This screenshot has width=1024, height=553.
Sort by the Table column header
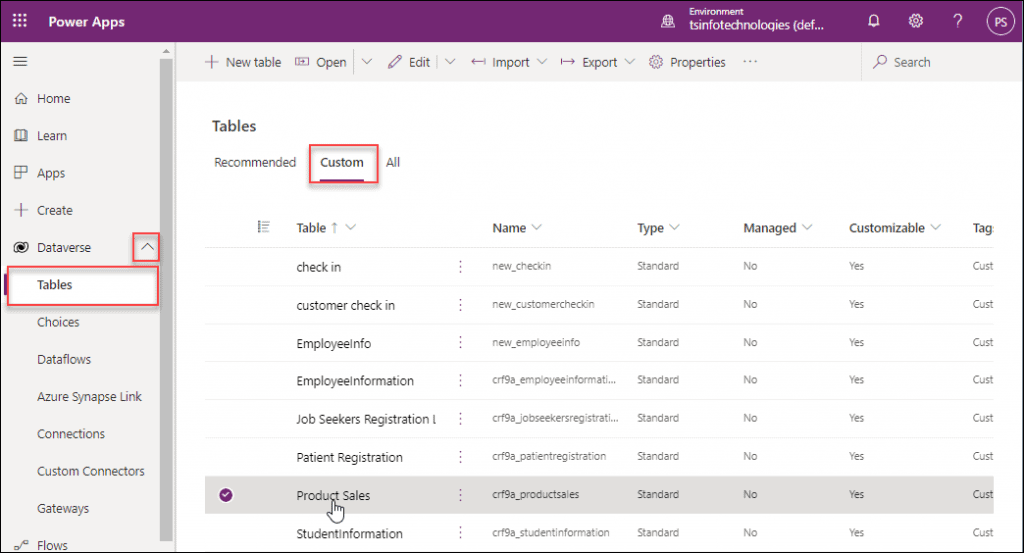pos(311,228)
